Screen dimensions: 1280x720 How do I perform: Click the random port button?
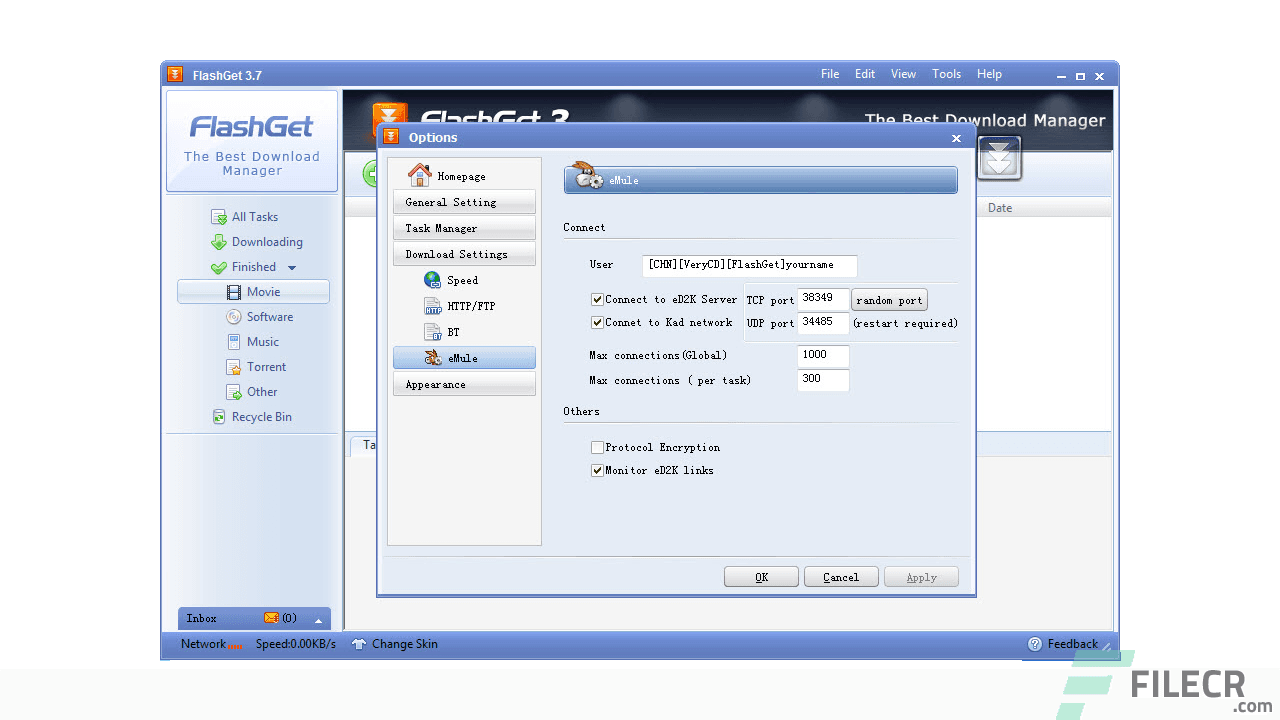point(889,300)
